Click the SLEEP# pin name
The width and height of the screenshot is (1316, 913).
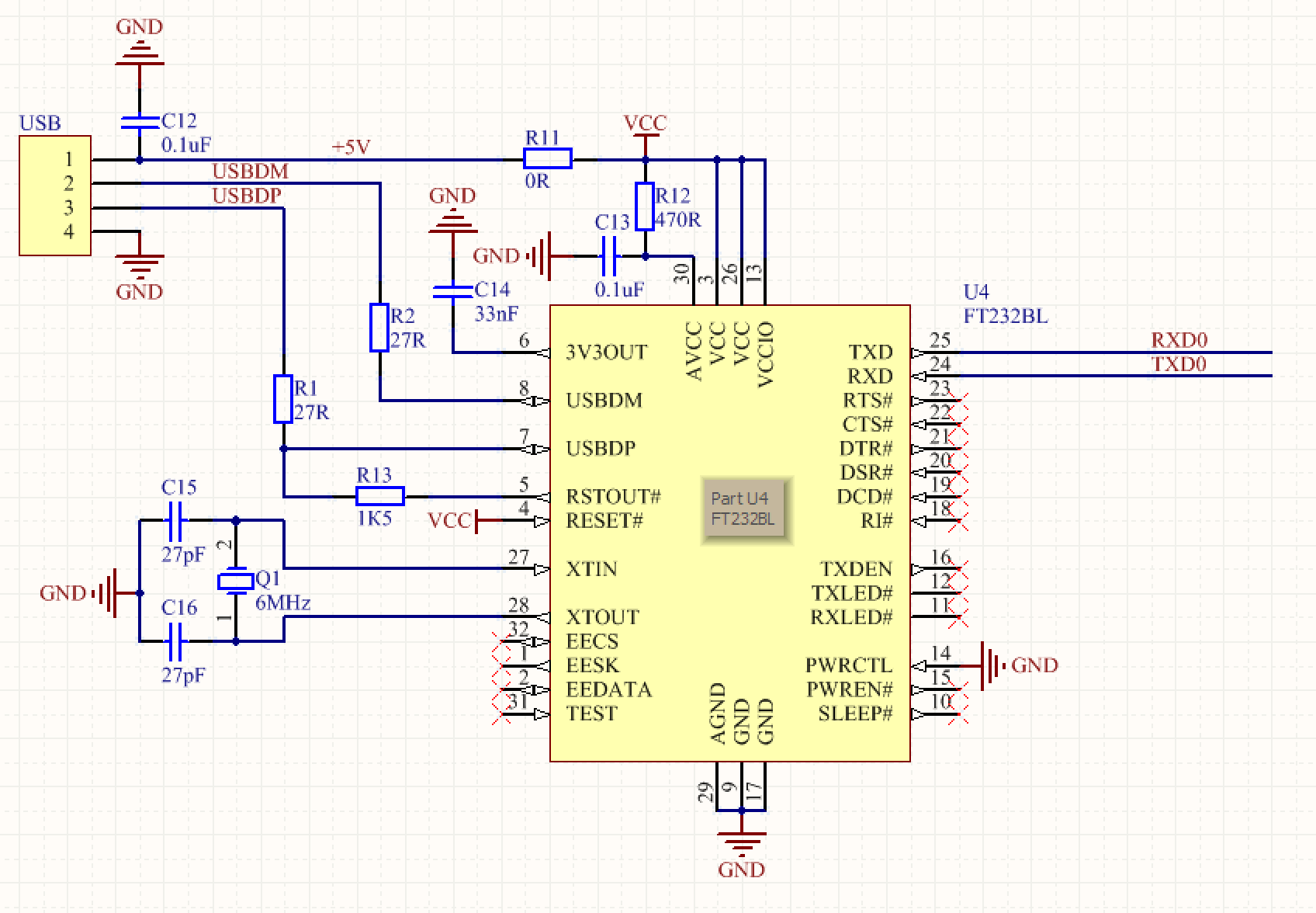point(855,713)
